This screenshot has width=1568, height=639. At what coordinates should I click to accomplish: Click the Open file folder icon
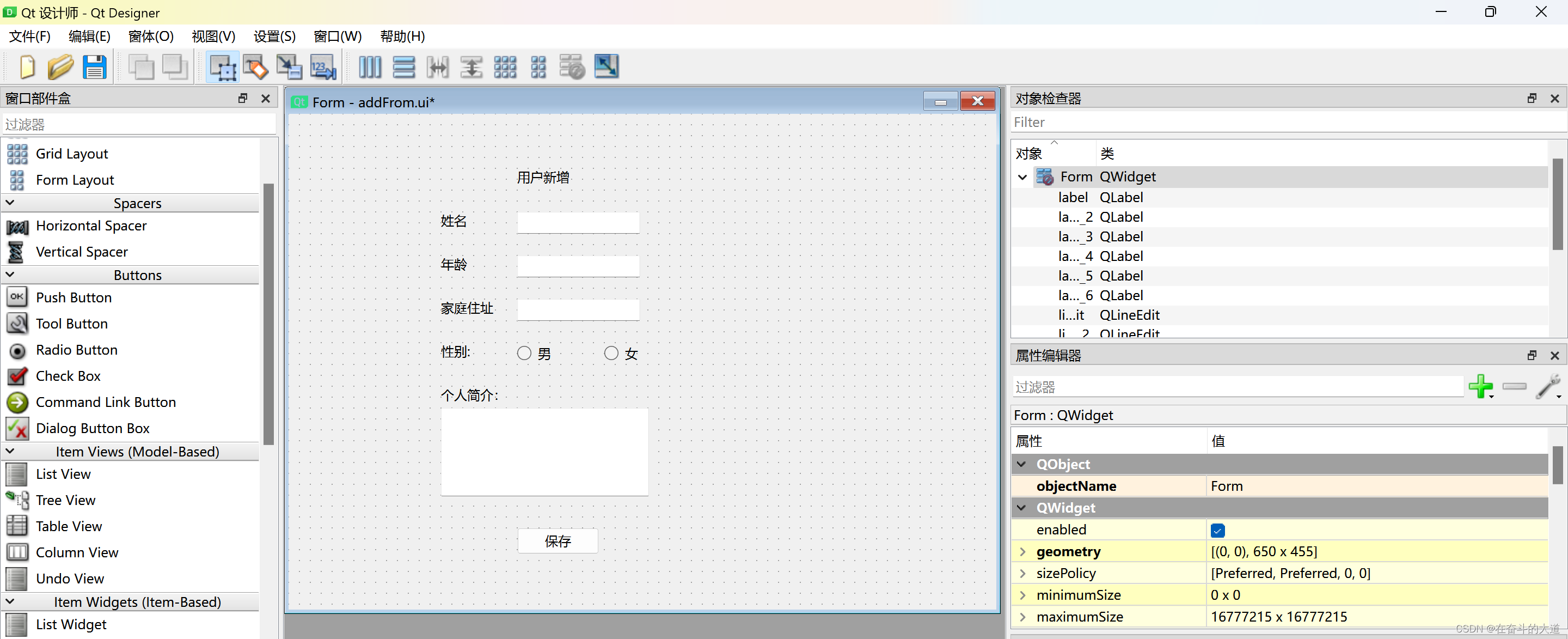point(60,67)
